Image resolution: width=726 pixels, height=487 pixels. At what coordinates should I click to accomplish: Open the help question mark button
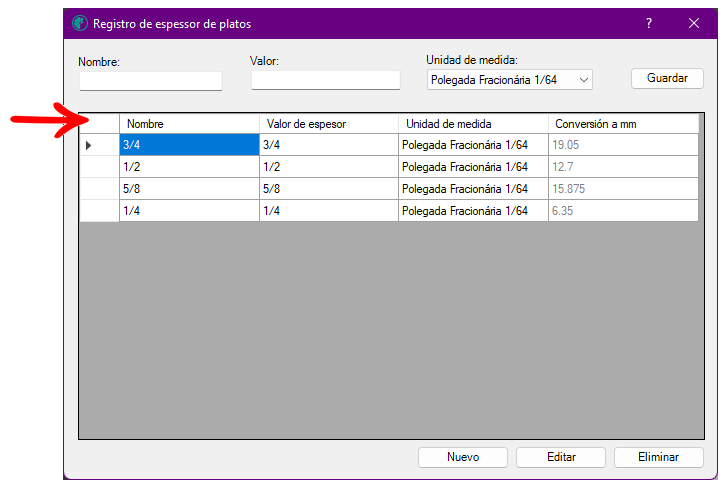pos(649,23)
